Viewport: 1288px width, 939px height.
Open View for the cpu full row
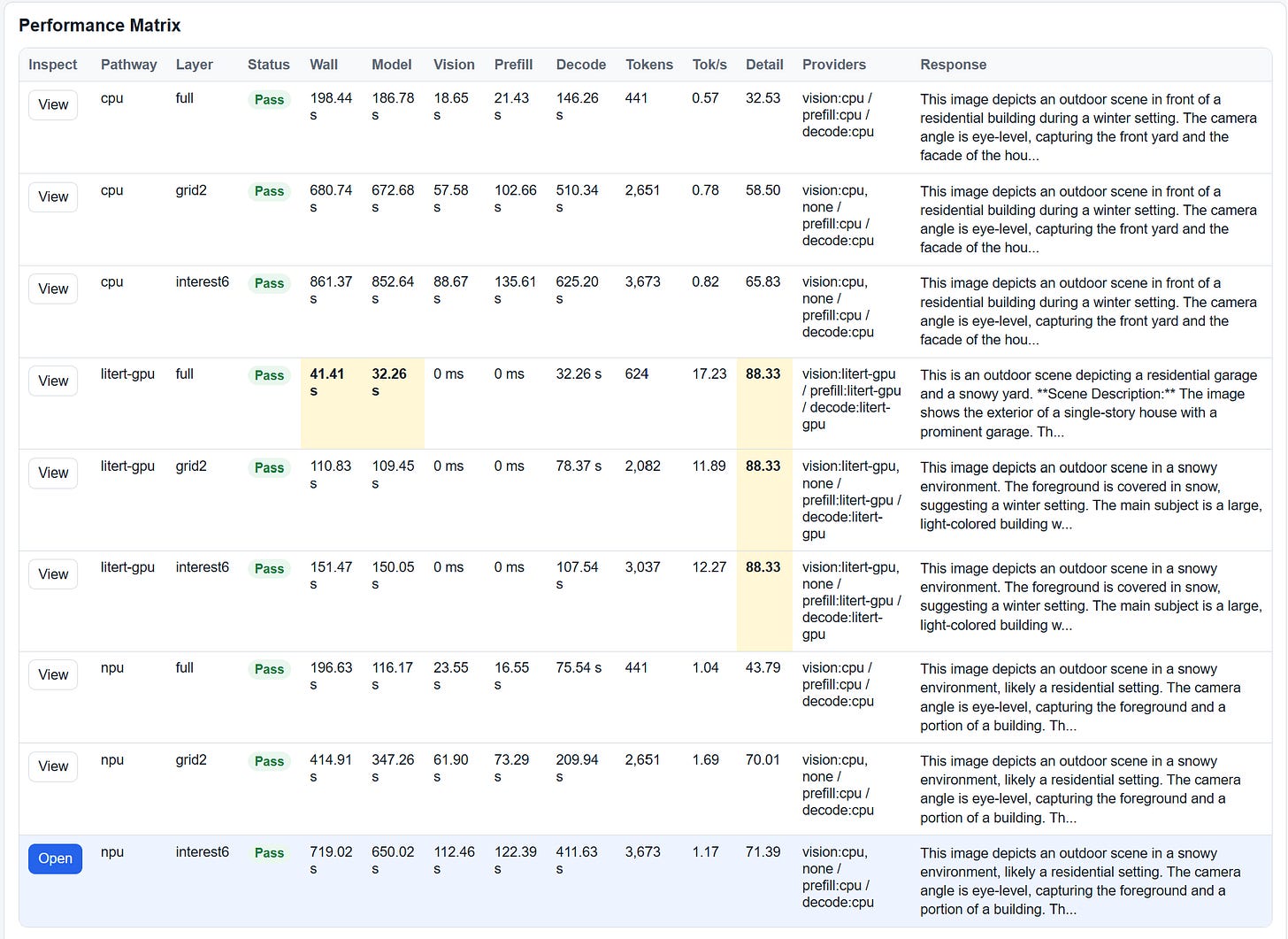pos(53,104)
